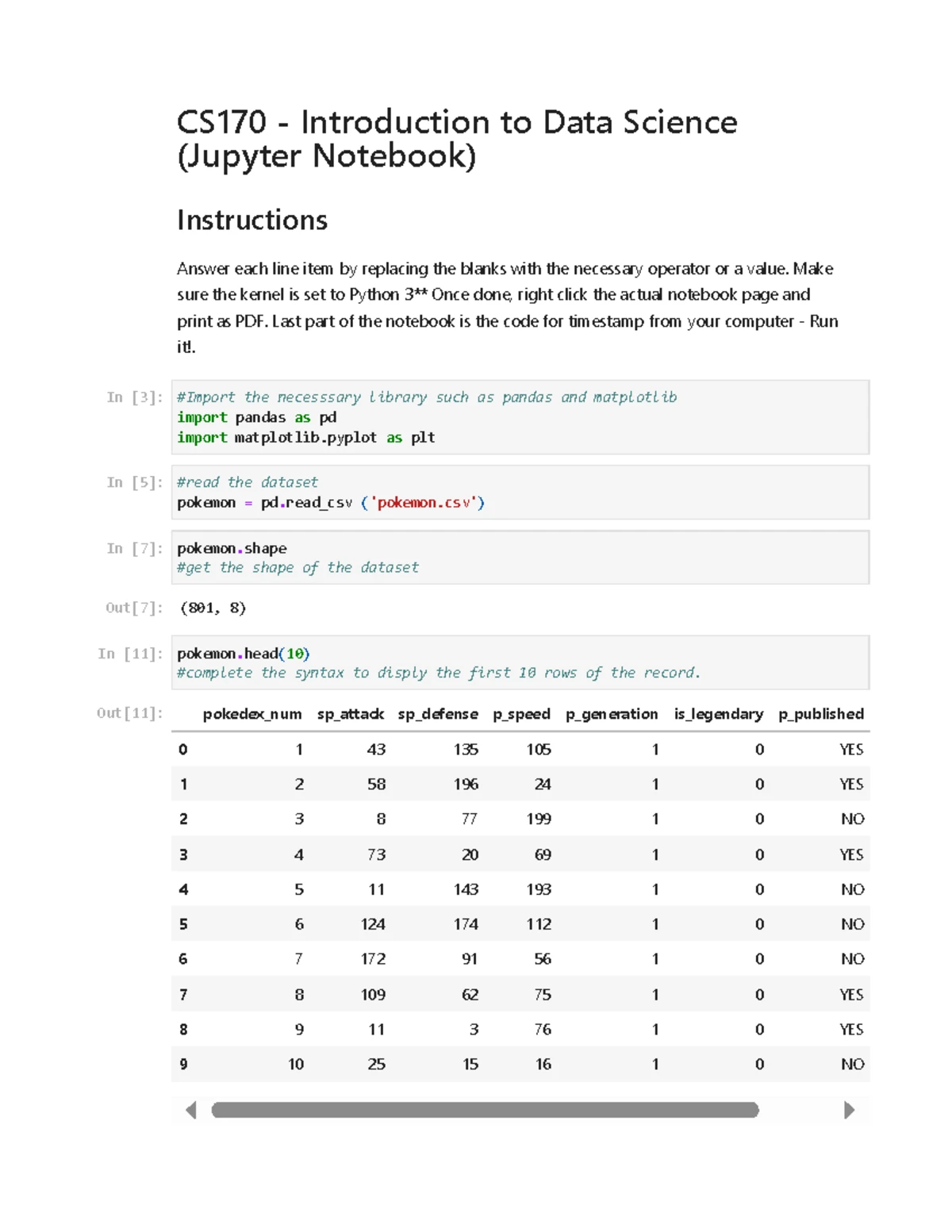Click p_published NO in row 9
Viewport: 952px width, 1232px height.
[853, 1065]
